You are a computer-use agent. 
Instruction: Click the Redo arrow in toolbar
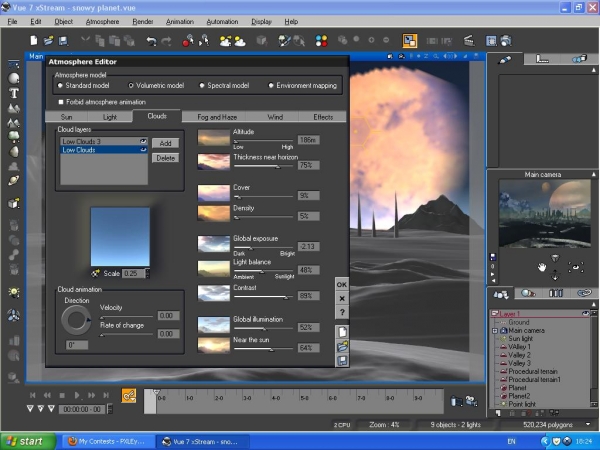tap(166, 41)
